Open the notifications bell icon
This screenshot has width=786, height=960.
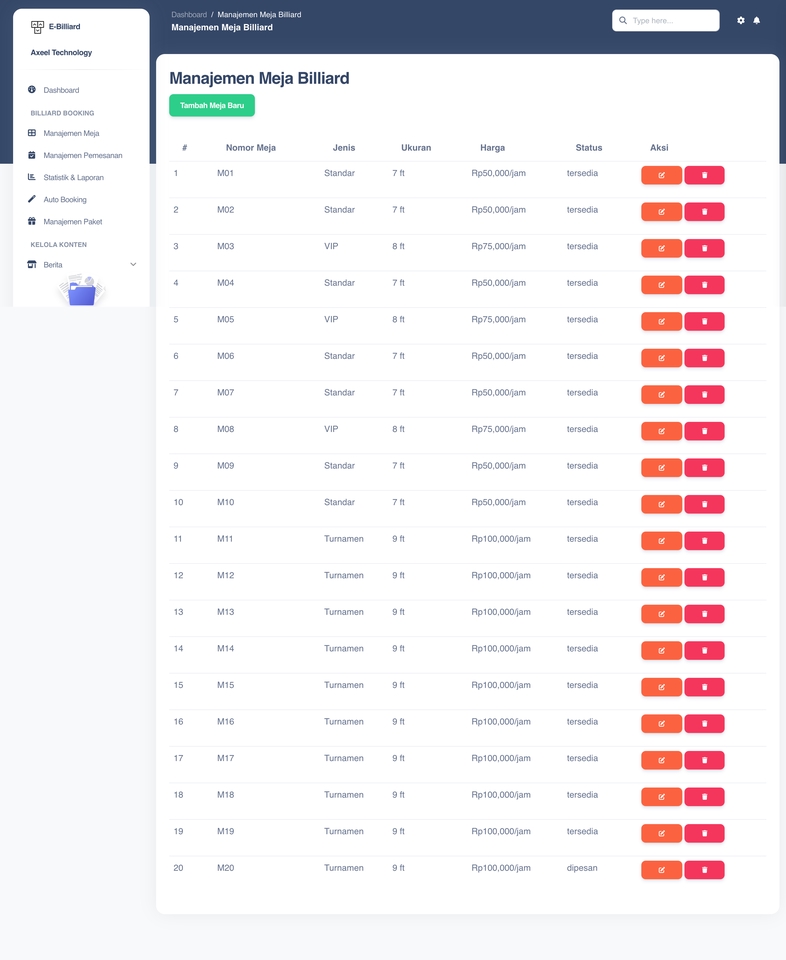pyautogui.click(x=757, y=20)
